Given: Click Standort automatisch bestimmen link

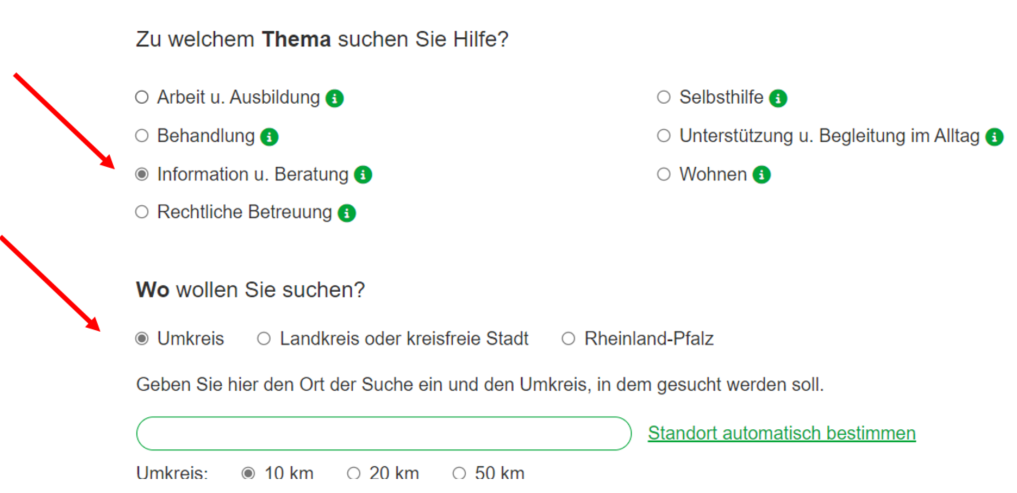Looking at the screenshot, I should click(782, 433).
